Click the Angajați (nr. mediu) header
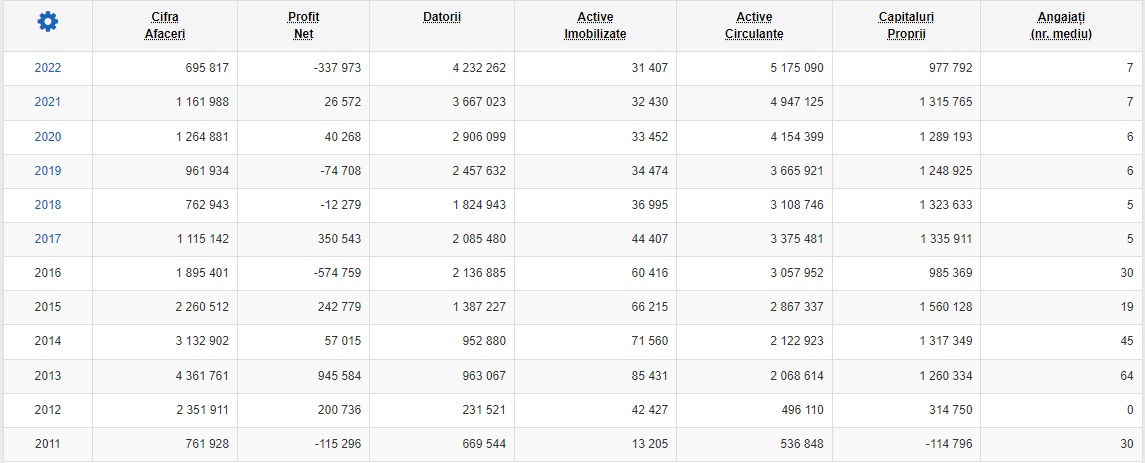The width and height of the screenshot is (1145, 463). point(1061,25)
